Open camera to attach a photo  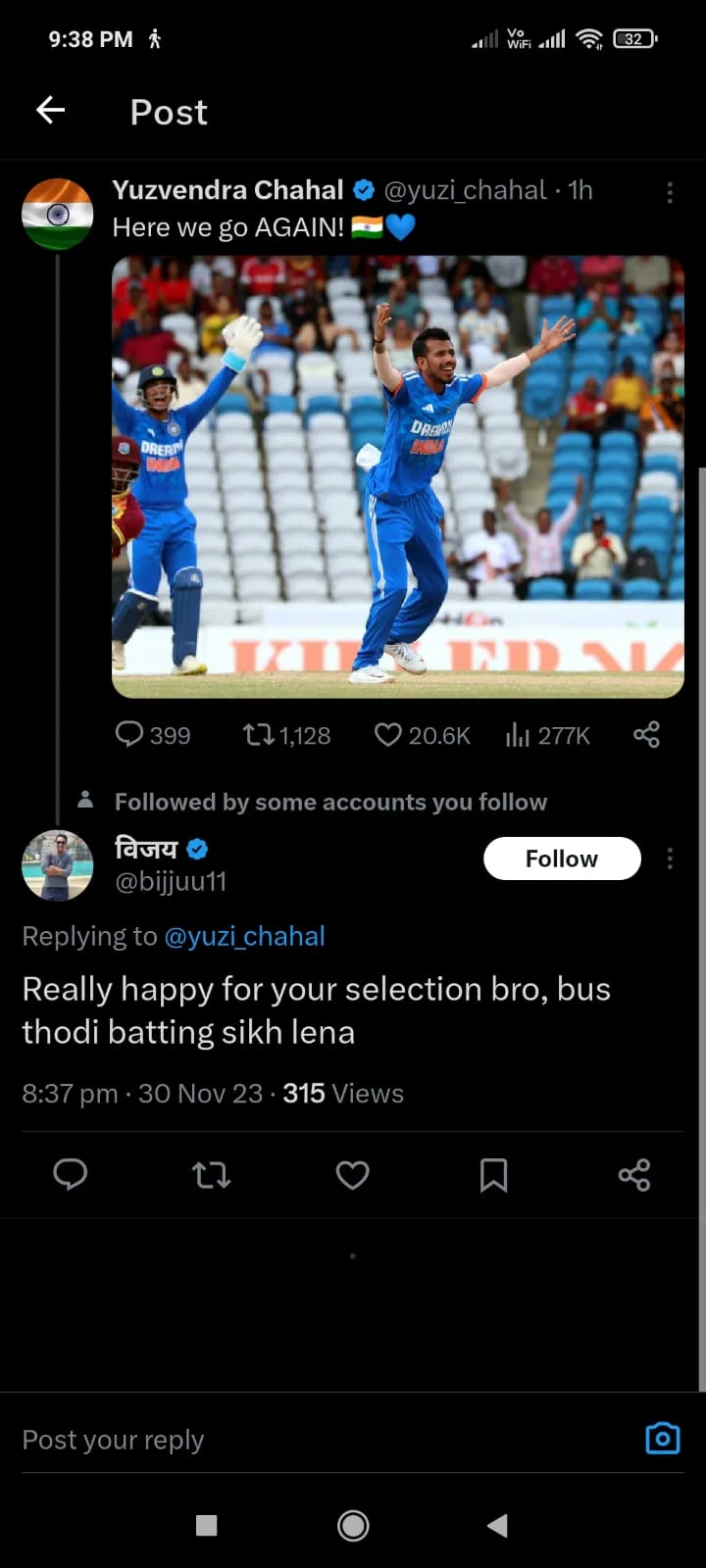[663, 1438]
